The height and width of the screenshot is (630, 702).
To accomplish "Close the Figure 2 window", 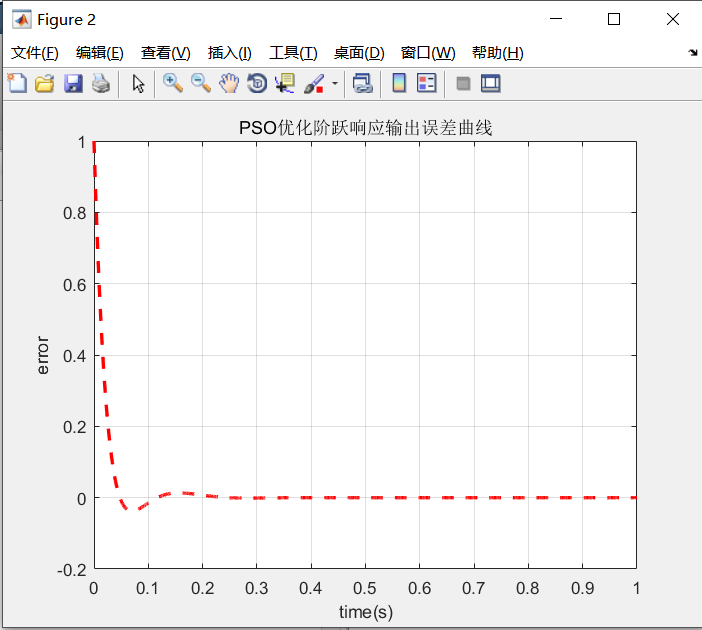I will pyautogui.click(x=672, y=19).
